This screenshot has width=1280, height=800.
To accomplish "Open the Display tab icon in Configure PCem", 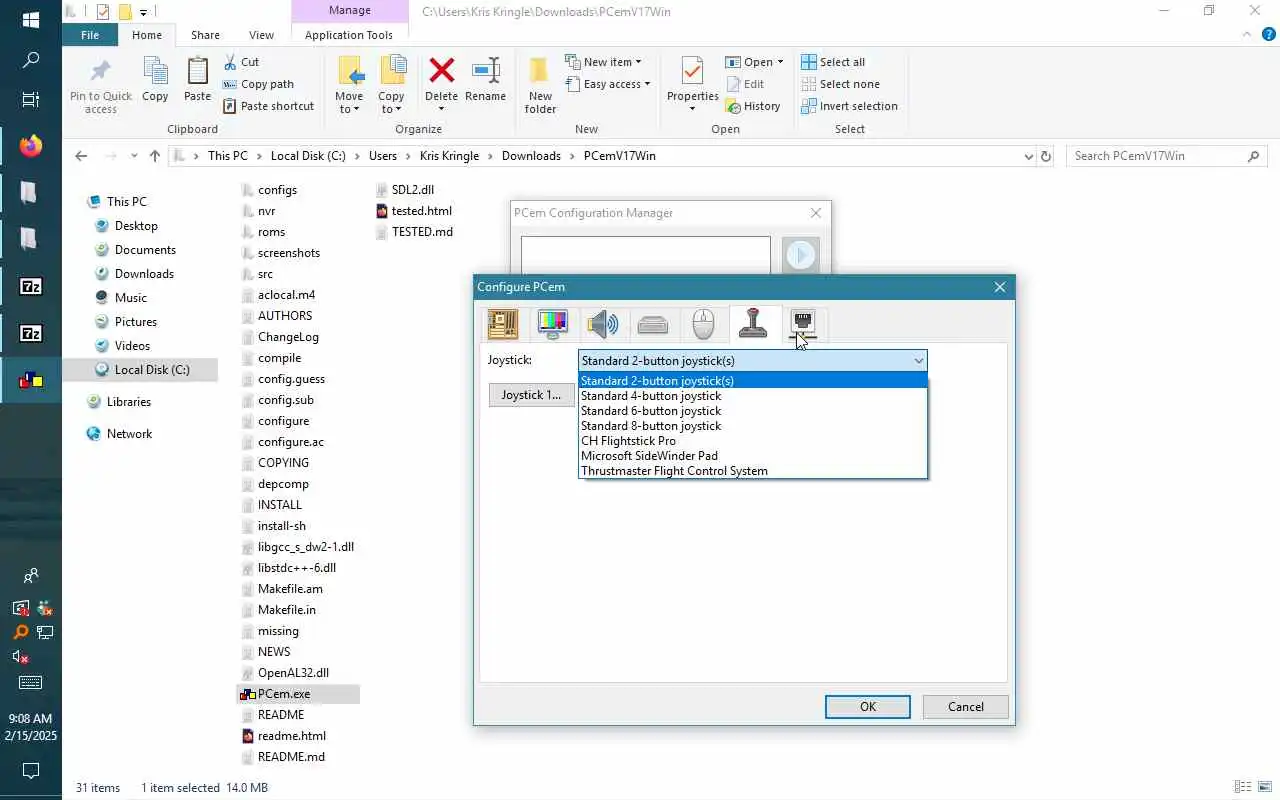I will (x=553, y=324).
